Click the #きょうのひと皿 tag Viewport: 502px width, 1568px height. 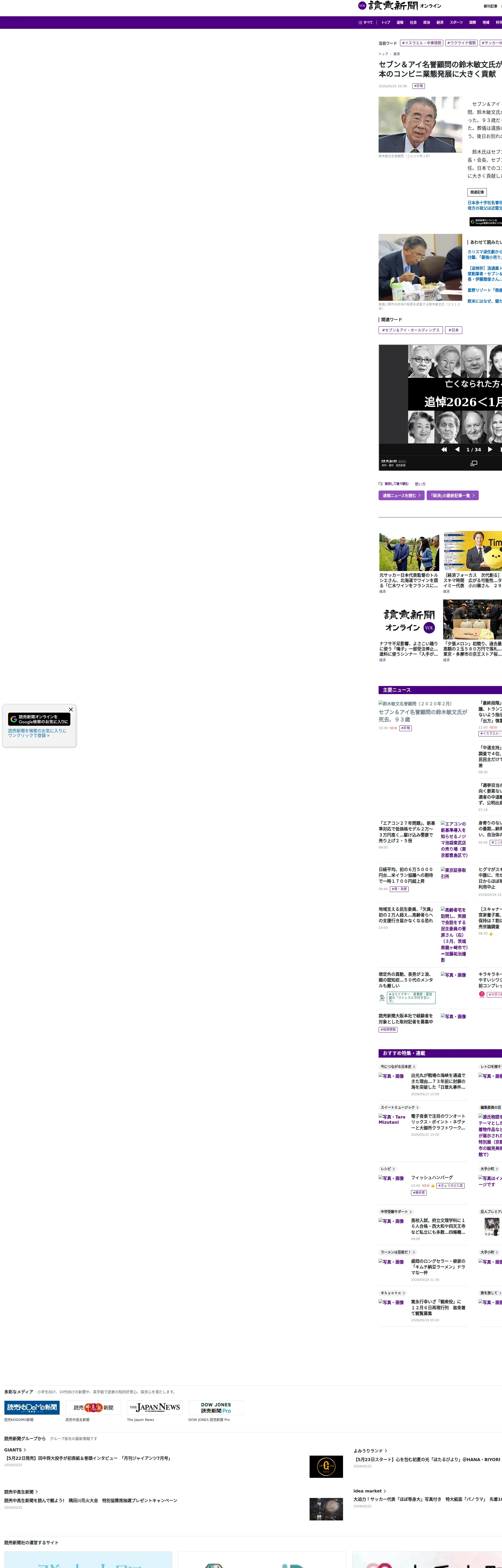tap(451, 1185)
